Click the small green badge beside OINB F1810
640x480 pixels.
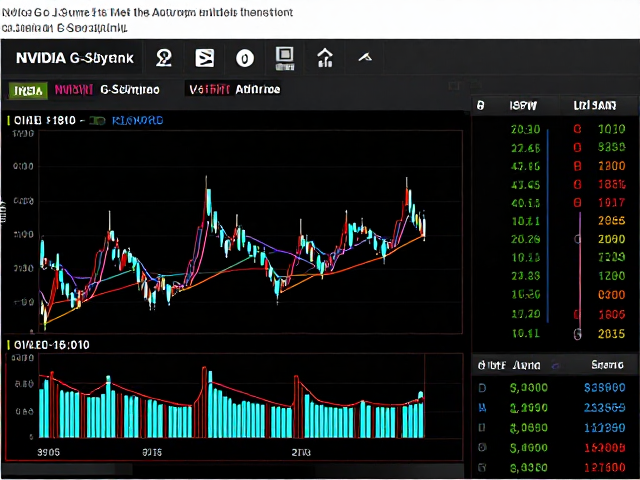tap(98, 121)
